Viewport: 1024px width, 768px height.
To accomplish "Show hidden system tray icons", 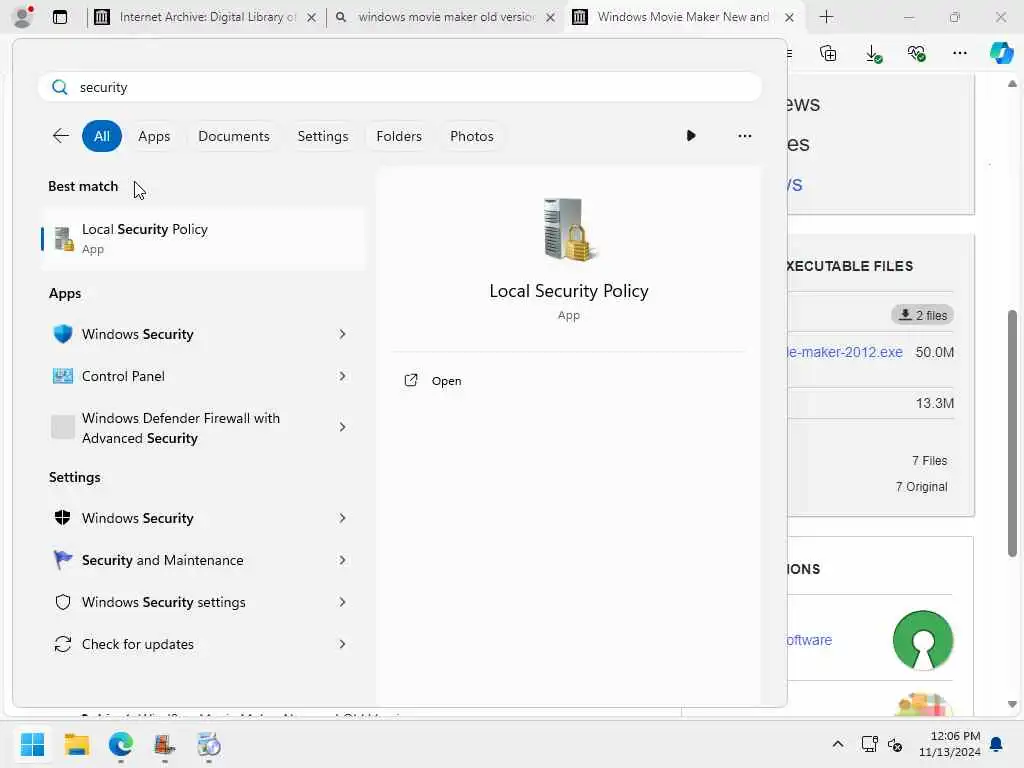I will click(838, 744).
